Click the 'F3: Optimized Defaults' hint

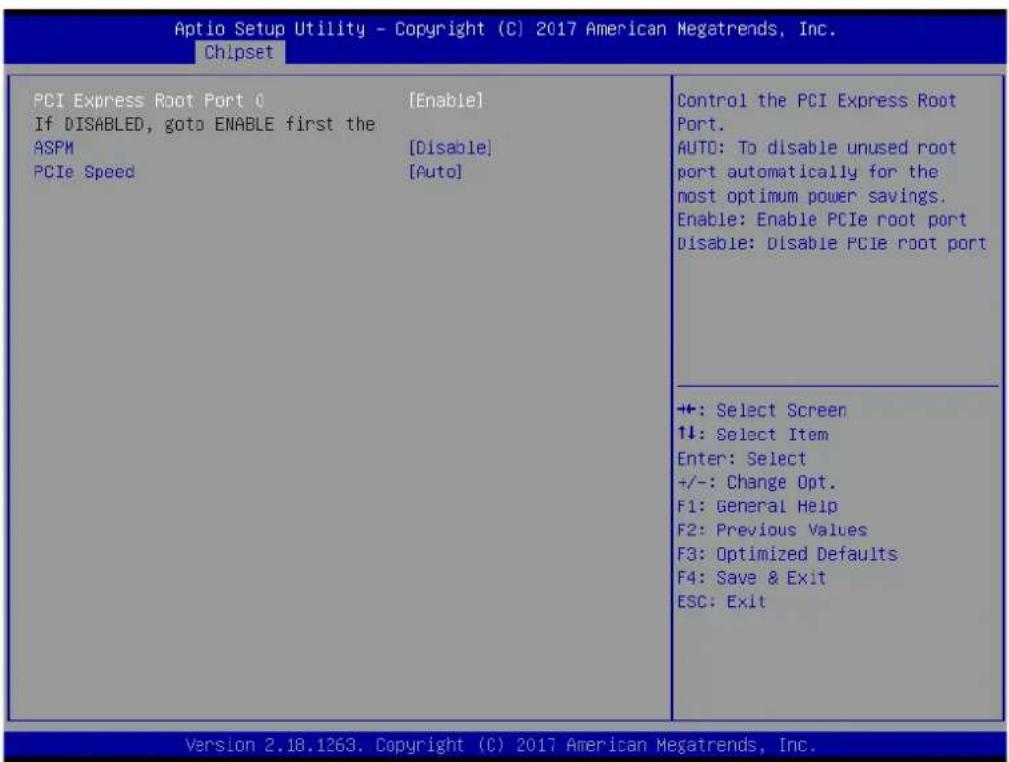[787, 554]
